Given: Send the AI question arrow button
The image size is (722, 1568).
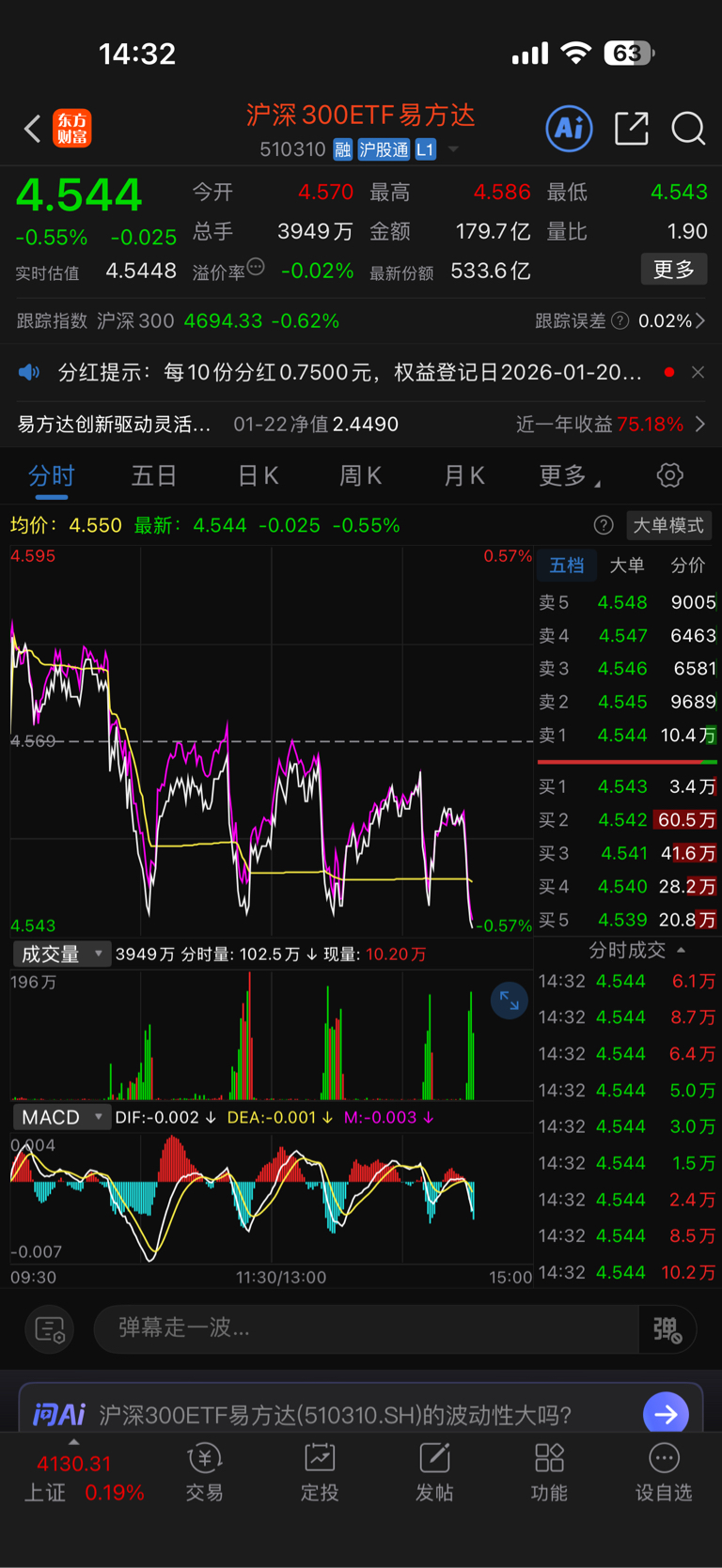Looking at the screenshot, I should click(667, 1413).
